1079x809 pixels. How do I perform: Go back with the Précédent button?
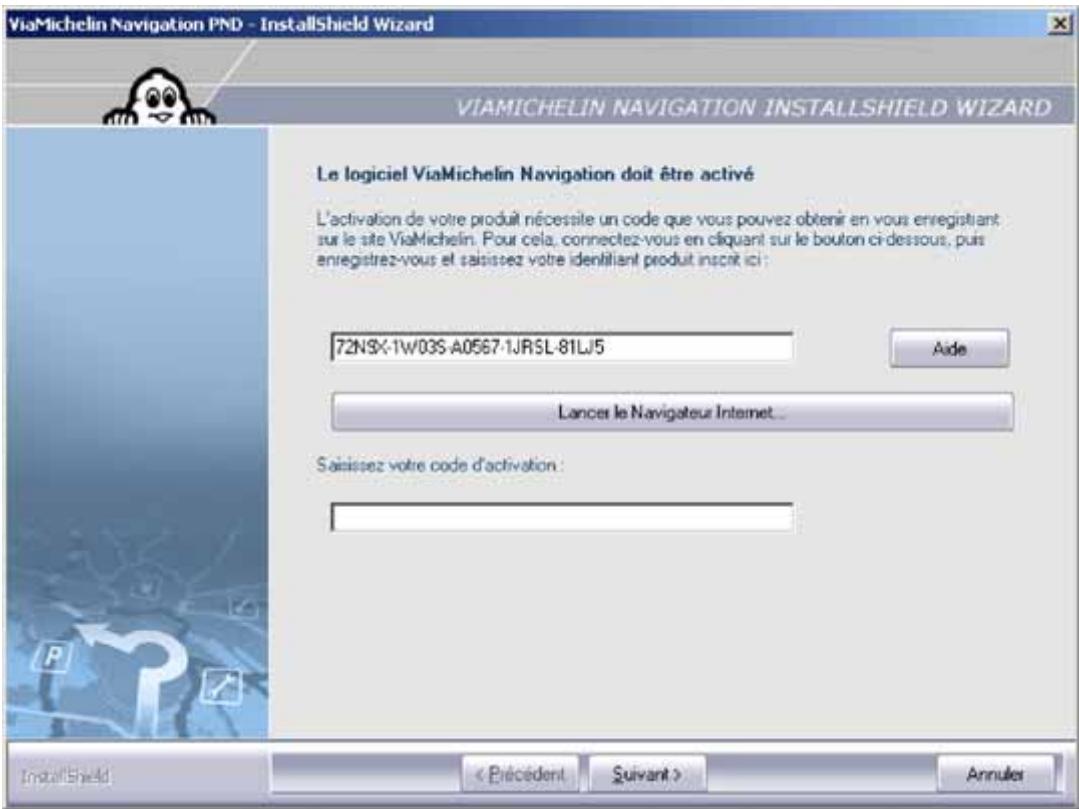pyautogui.click(x=520, y=774)
